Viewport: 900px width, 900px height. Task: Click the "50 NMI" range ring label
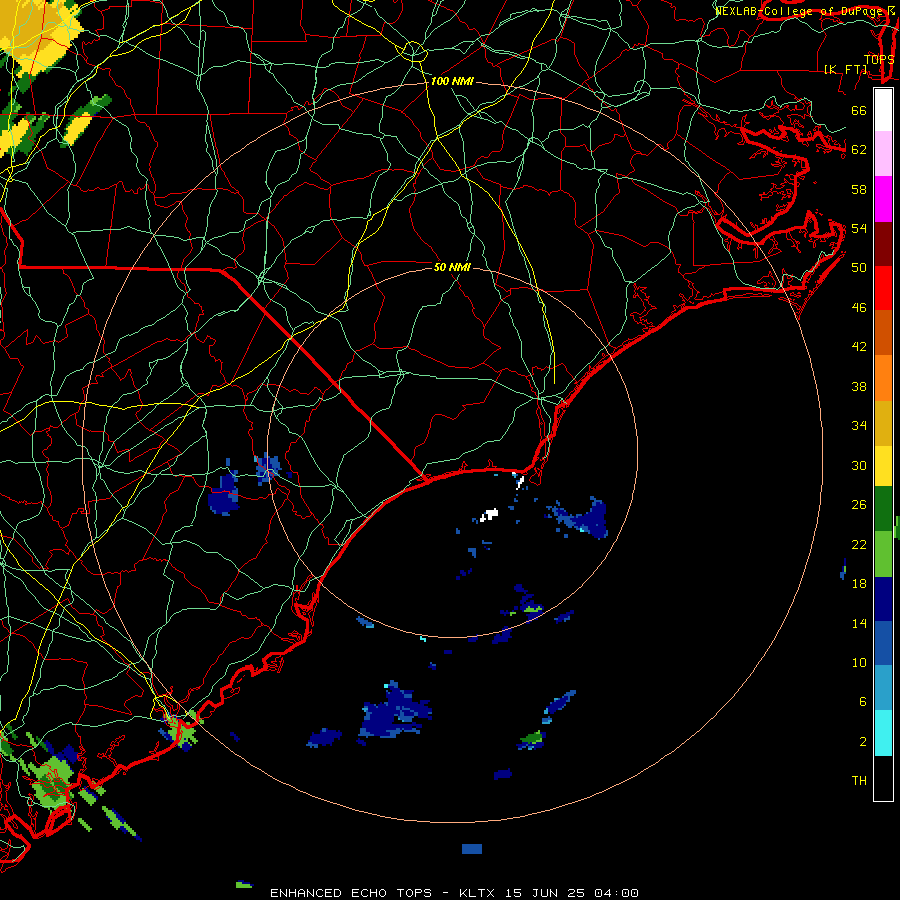452,267
